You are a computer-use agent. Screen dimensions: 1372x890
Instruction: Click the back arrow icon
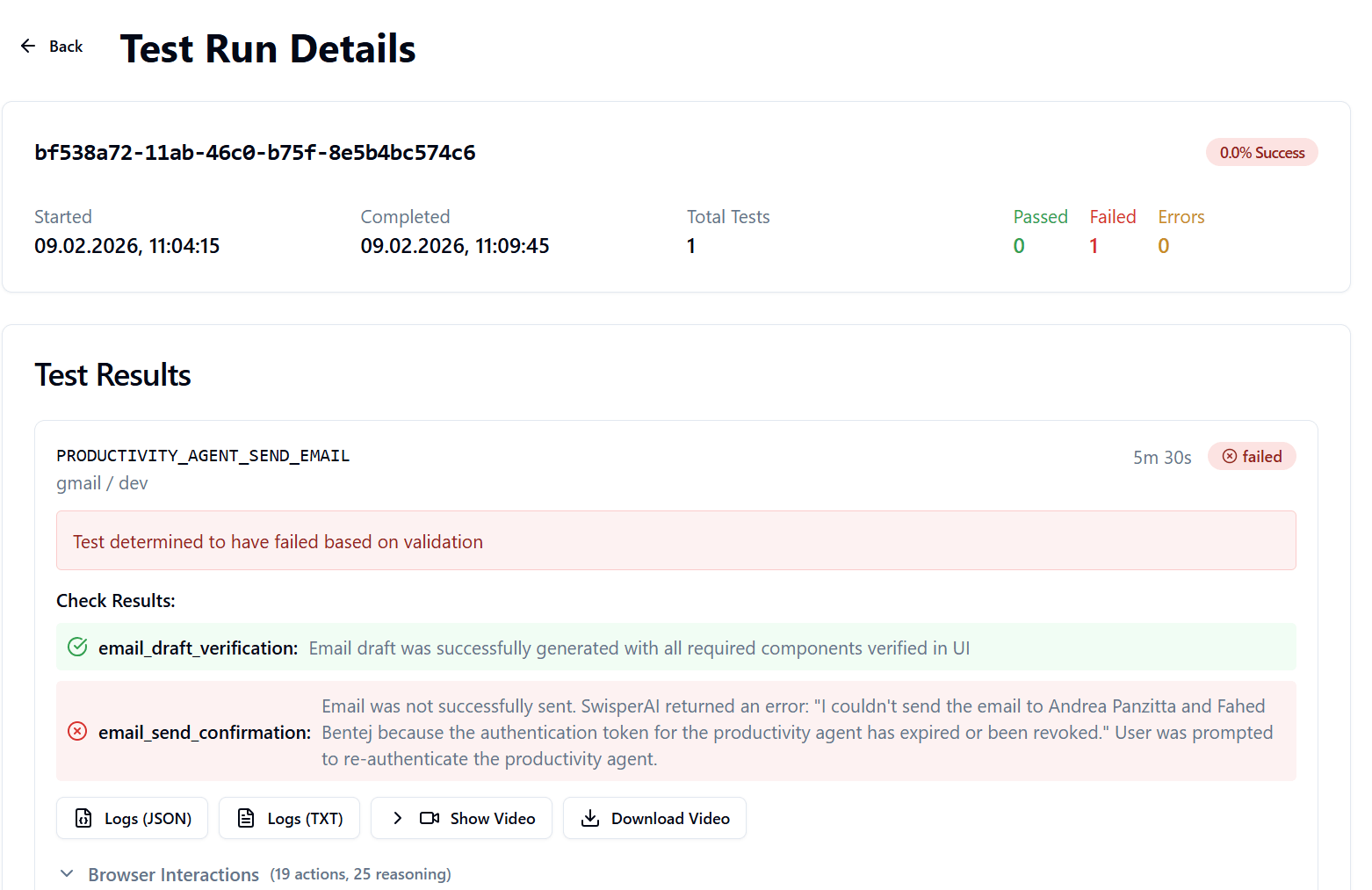pos(27,46)
